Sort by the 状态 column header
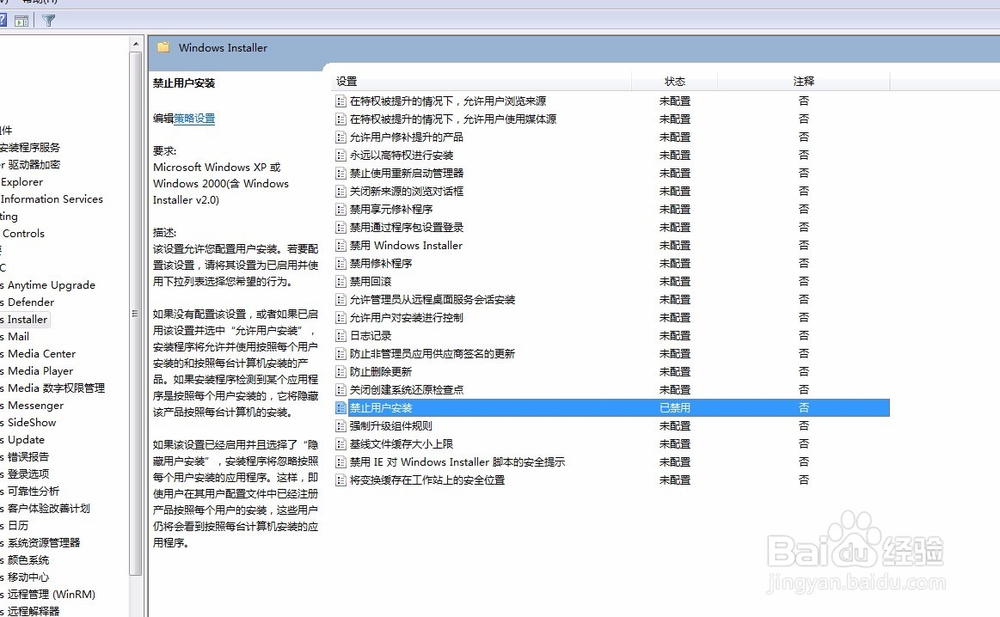Viewport: 1000px width, 617px height. click(x=675, y=81)
